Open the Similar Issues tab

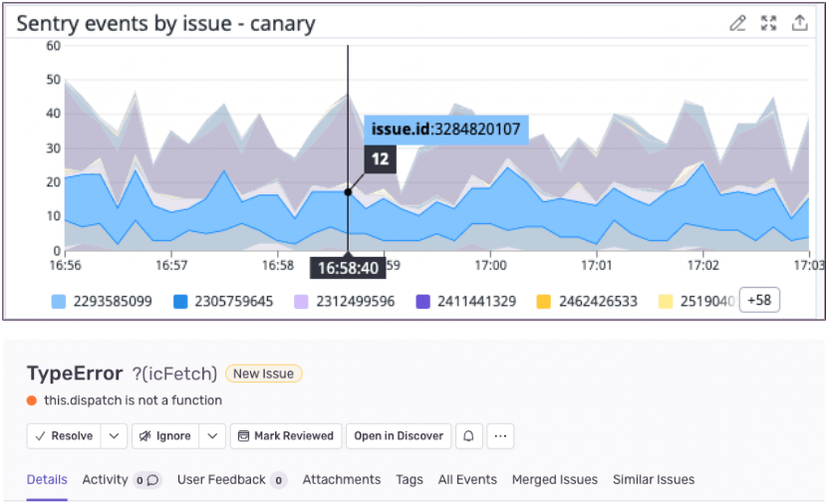653,480
